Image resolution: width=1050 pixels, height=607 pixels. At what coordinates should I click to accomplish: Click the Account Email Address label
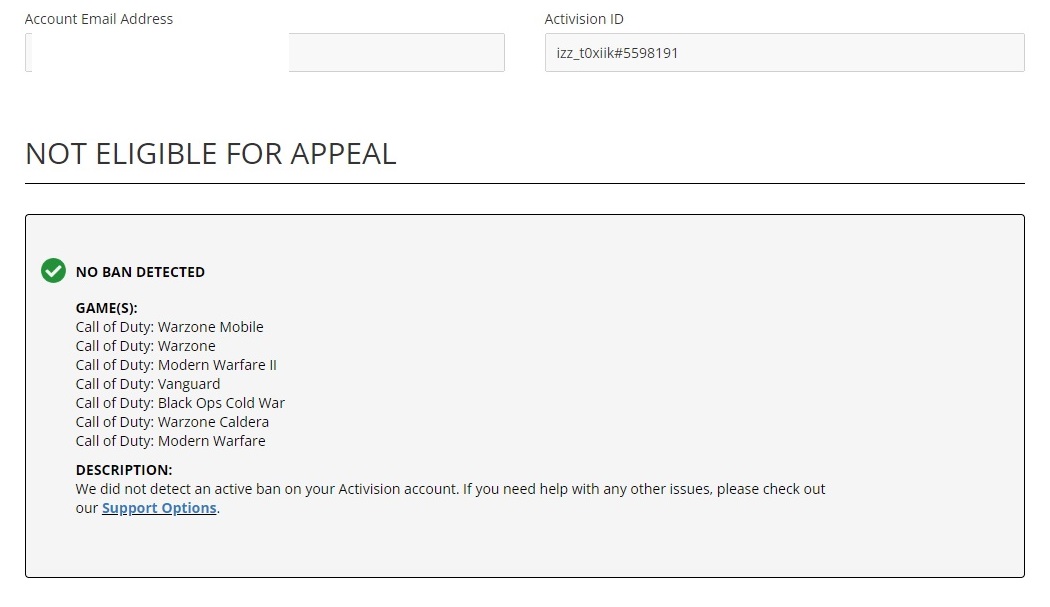pos(98,19)
